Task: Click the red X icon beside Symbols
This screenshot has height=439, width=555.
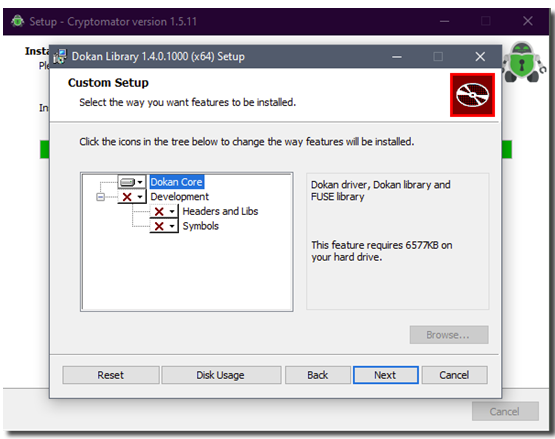Action: point(159,226)
